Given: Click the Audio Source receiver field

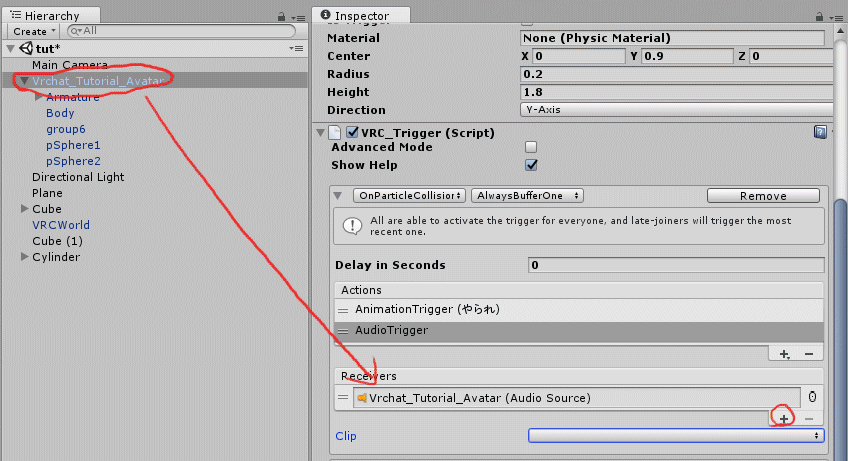Looking at the screenshot, I should click(x=577, y=398).
